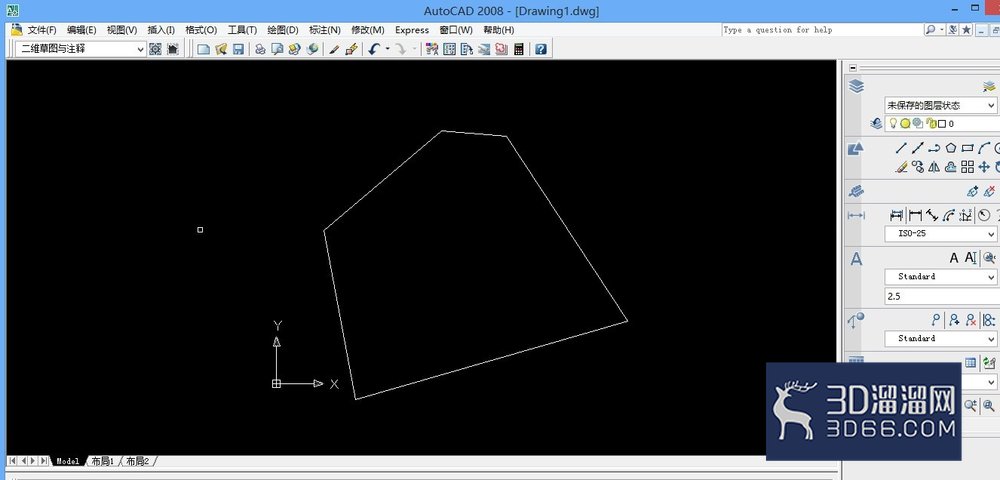This screenshot has height=480, width=1000.
Task: Select the Move arrows tool
Action: pyautogui.click(x=984, y=167)
